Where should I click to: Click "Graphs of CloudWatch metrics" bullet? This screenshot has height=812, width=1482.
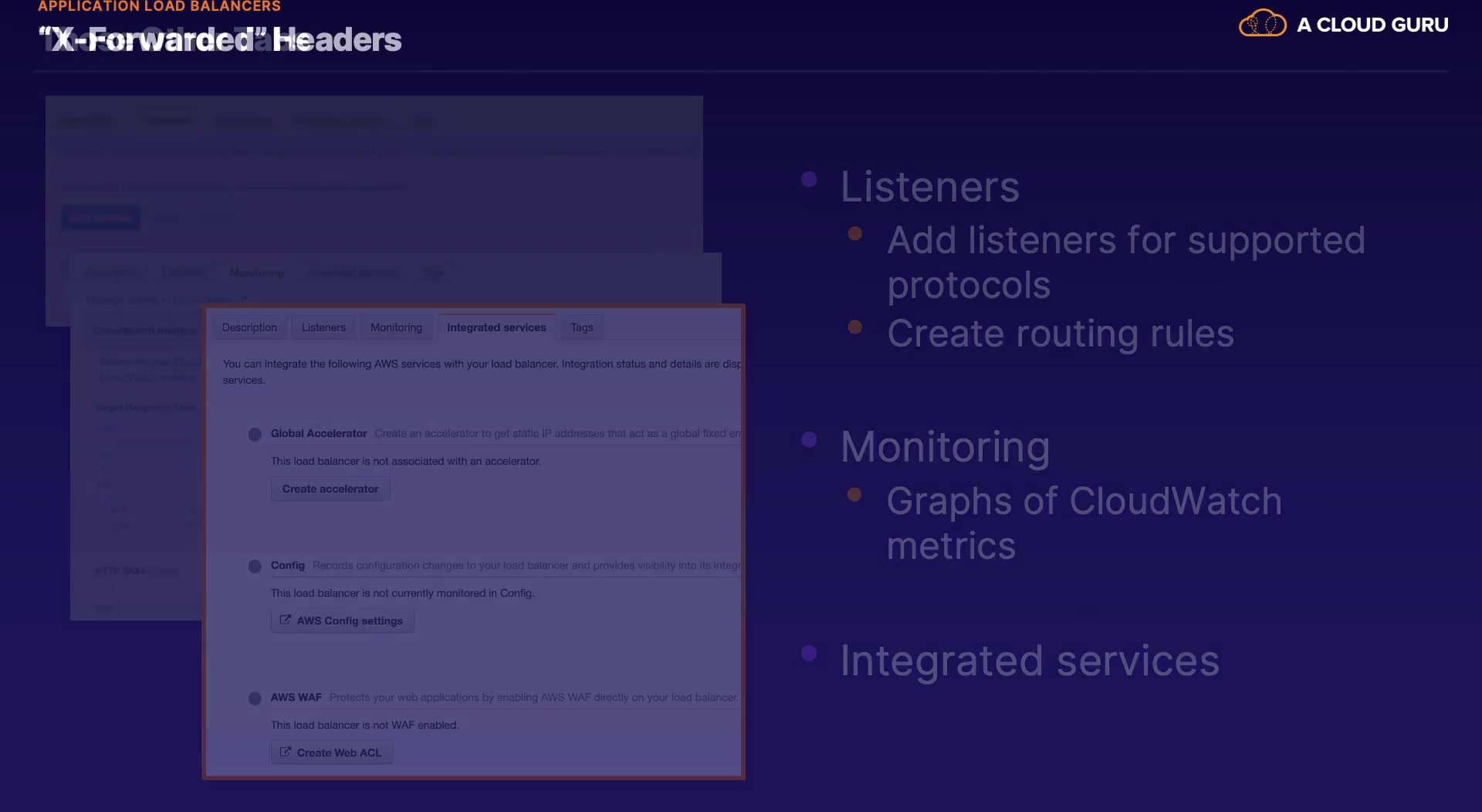click(x=1084, y=523)
